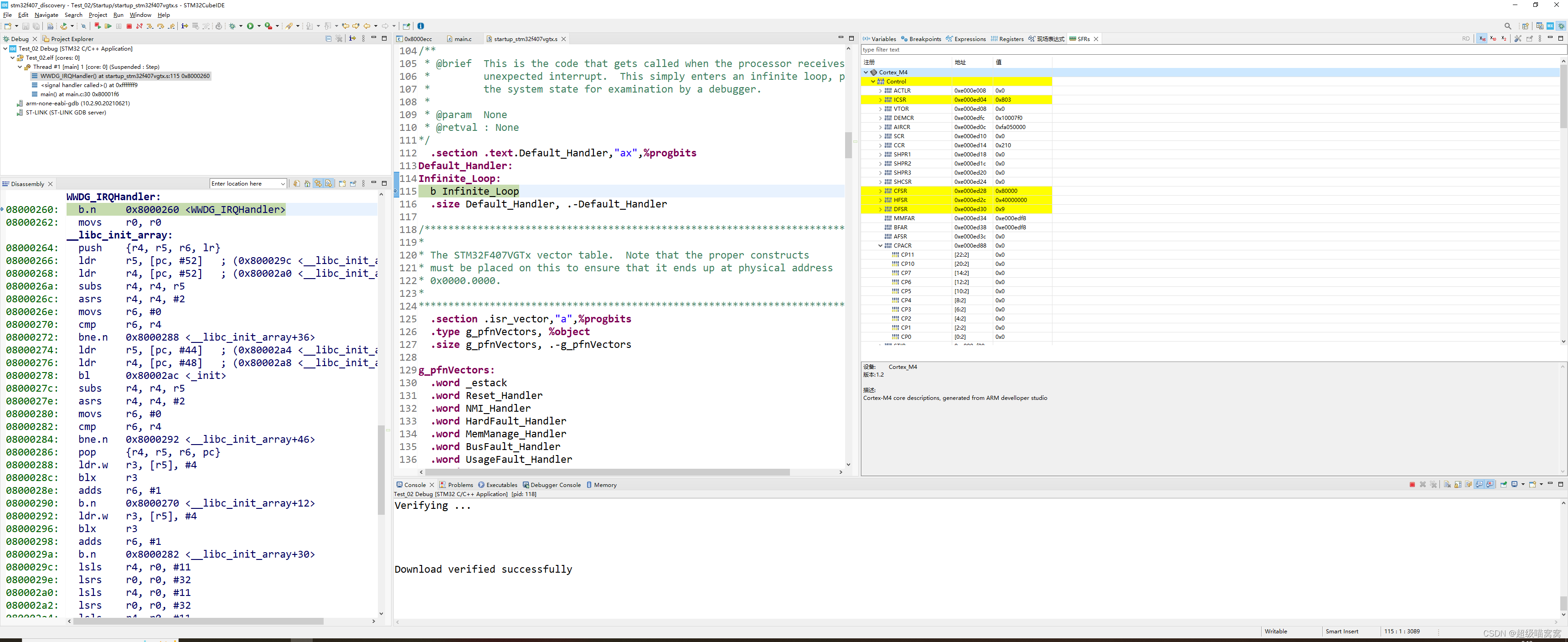1568x642 pixels.
Task: Switch to the MX Device Configuration perspective
Action: click(x=1550, y=26)
